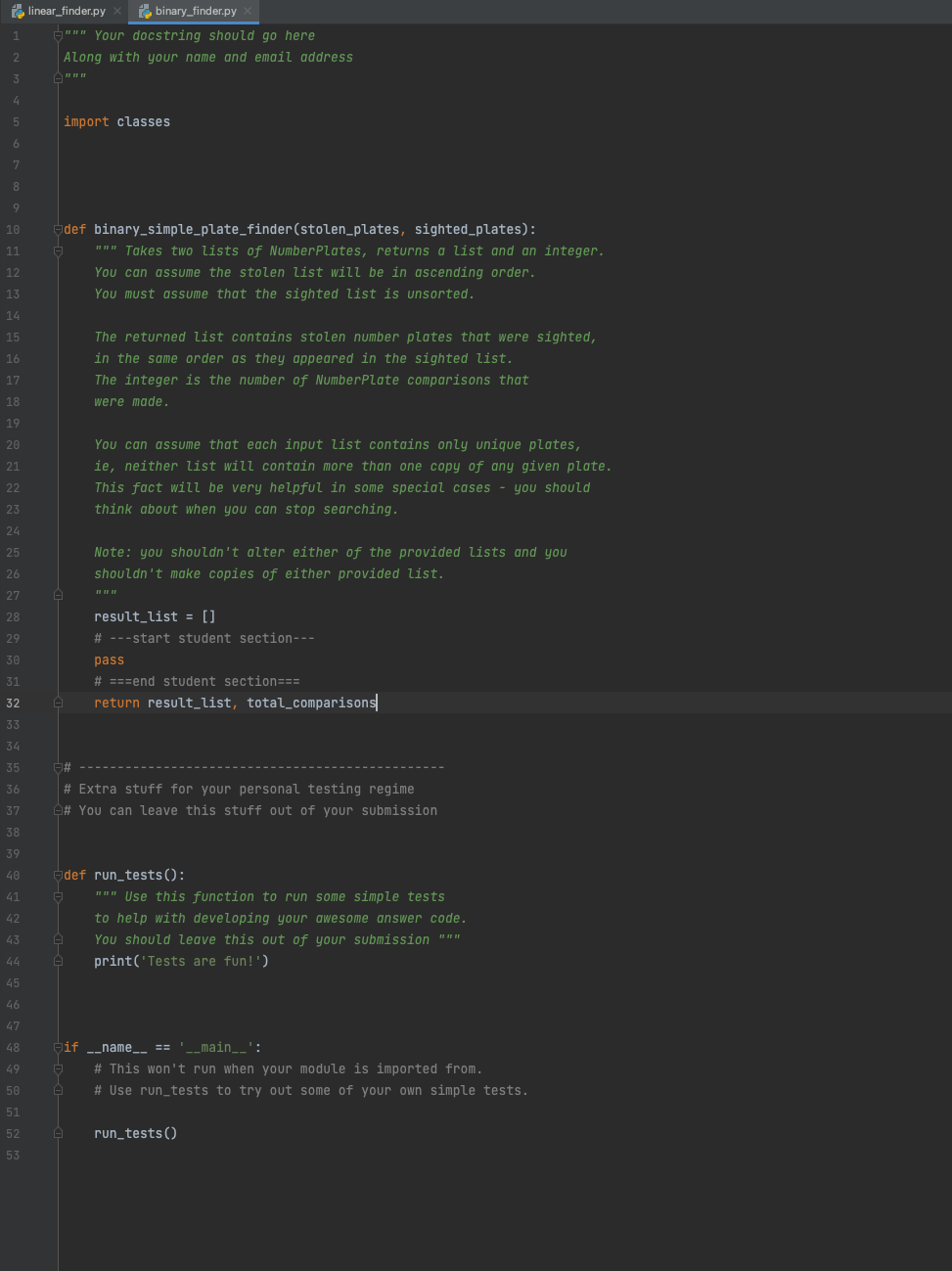Collapse run_tests function at line 40
Viewport: 952px width, 1271px height.
click(58, 875)
